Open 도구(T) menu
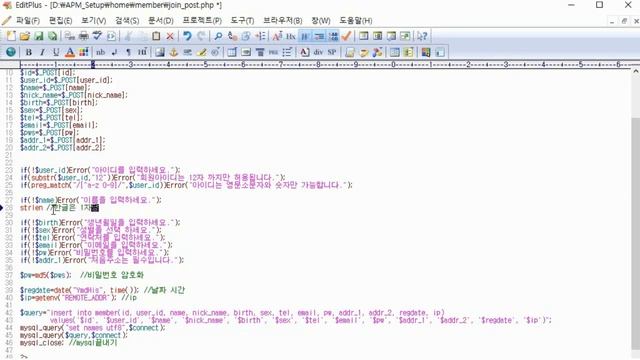 tap(242, 20)
